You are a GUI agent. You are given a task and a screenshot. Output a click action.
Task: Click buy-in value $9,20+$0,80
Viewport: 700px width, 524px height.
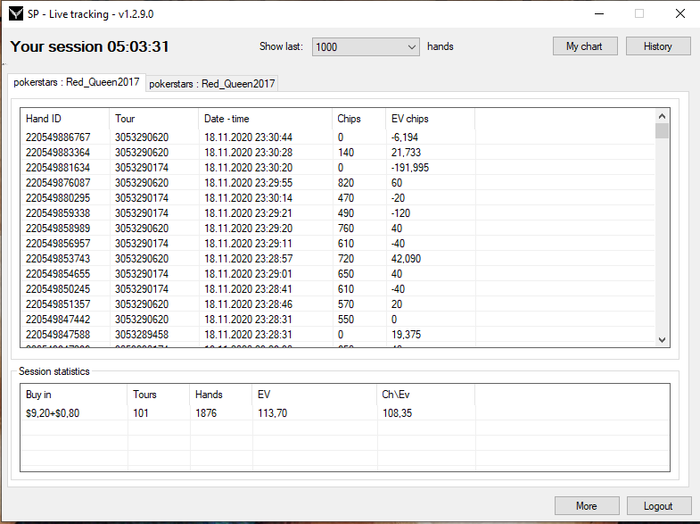coord(53,413)
